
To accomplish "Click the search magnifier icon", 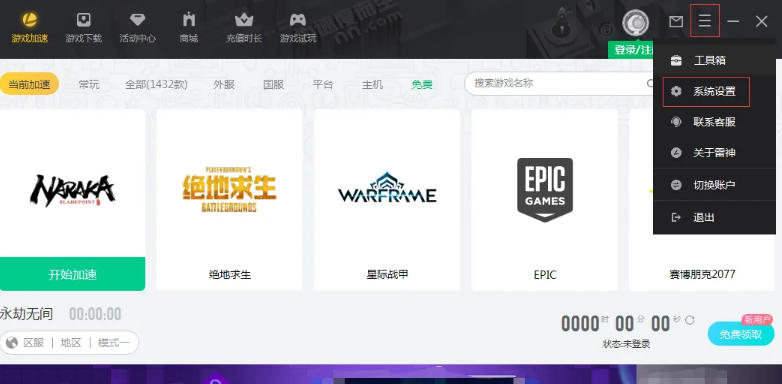I will pyautogui.click(x=649, y=83).
